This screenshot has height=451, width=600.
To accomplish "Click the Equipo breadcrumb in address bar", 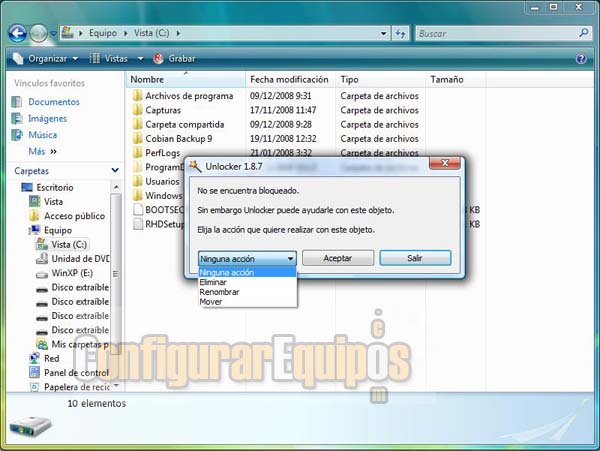I will (x=103, y=33).
